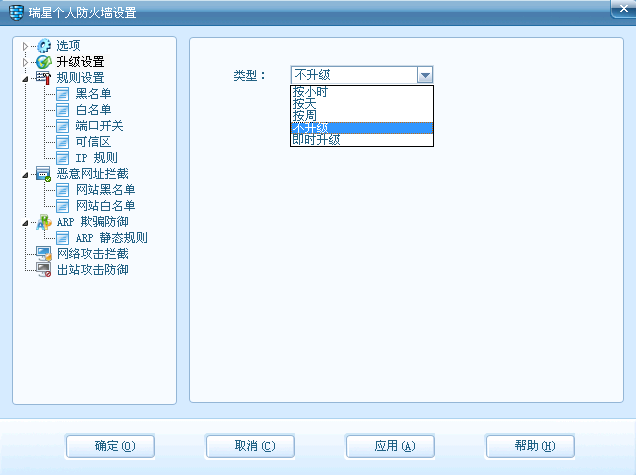Open the 可信区 tree entry
636x475 pixels.
coord(93,142)
